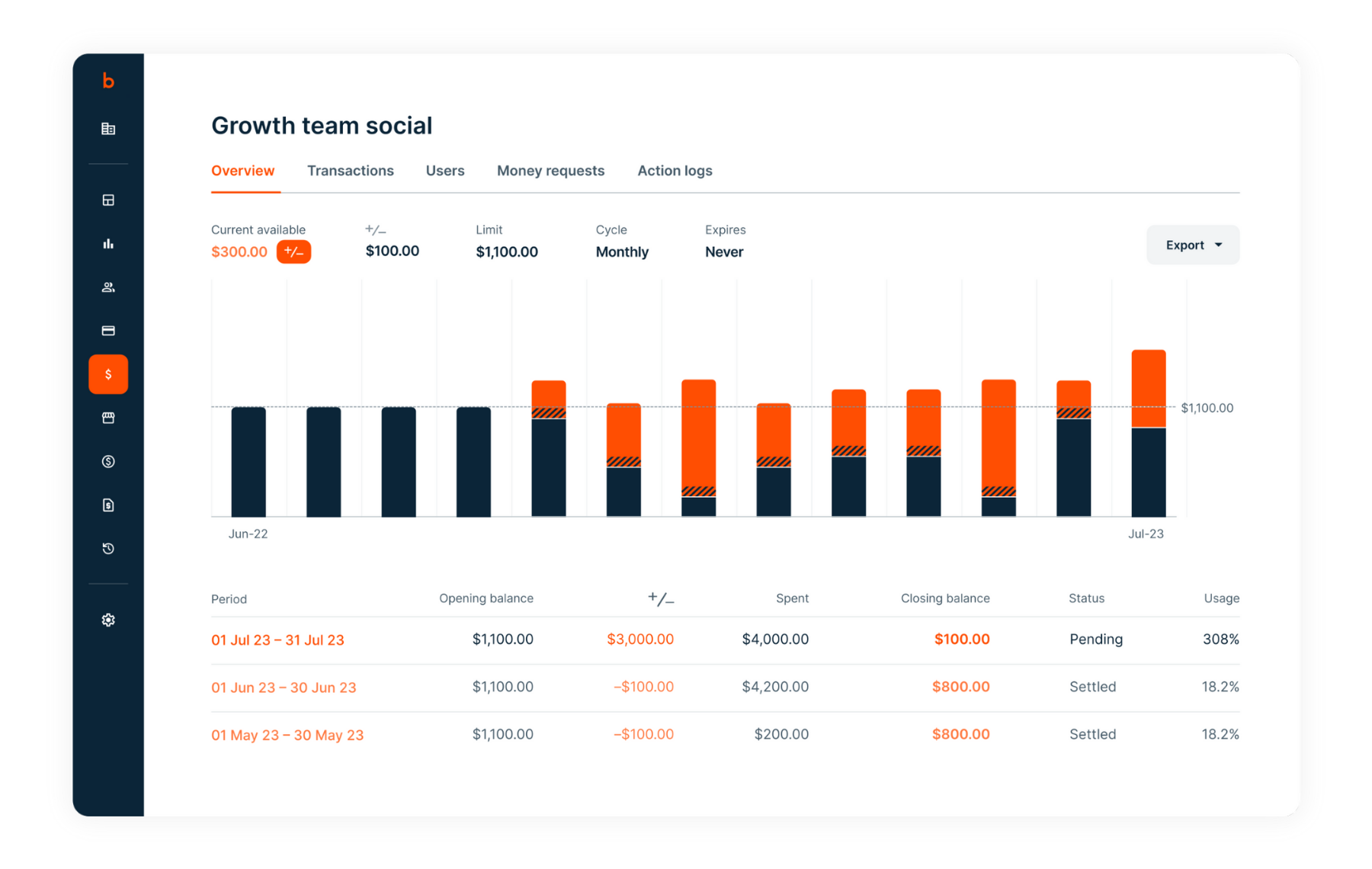1372x869 pixels.
Task: Click the Jun-22 first bar in chart
Action: 248,462
